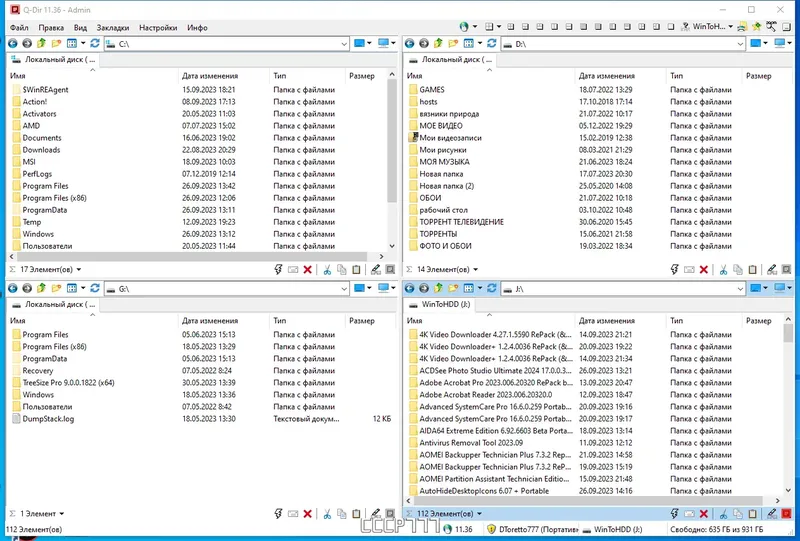
Task: Click the vertical scrollbar in J:\ pane
Action: tap(788, 333)
